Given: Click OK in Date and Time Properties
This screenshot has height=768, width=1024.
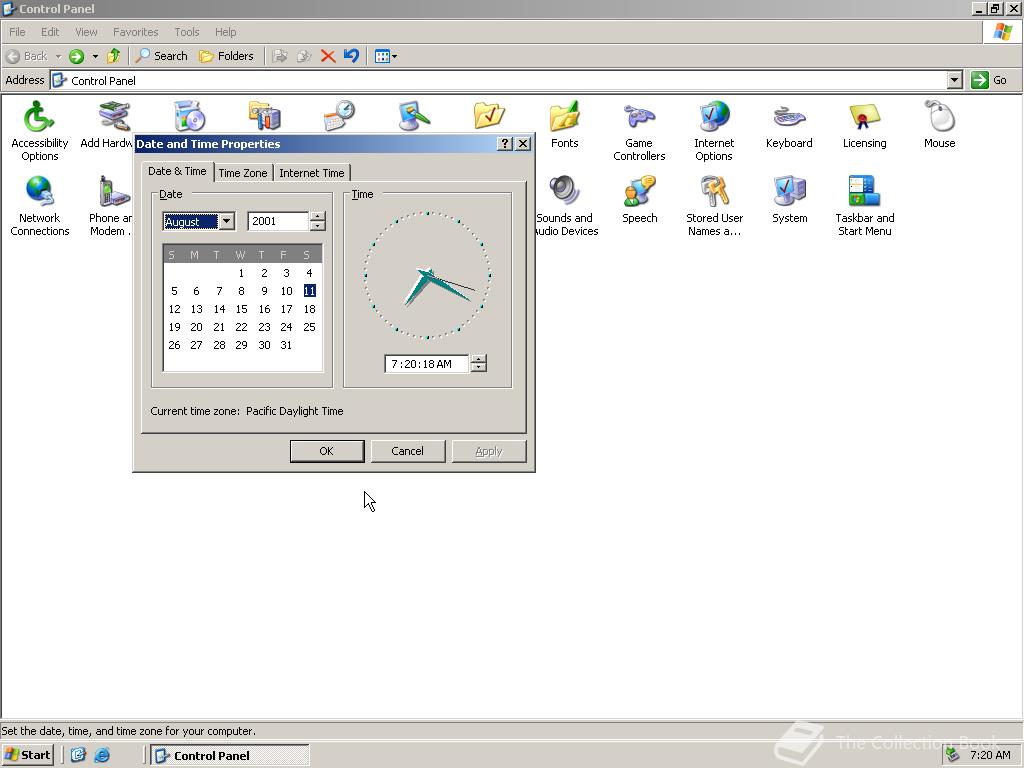Looking at the screenshot, I should [327, 451].
